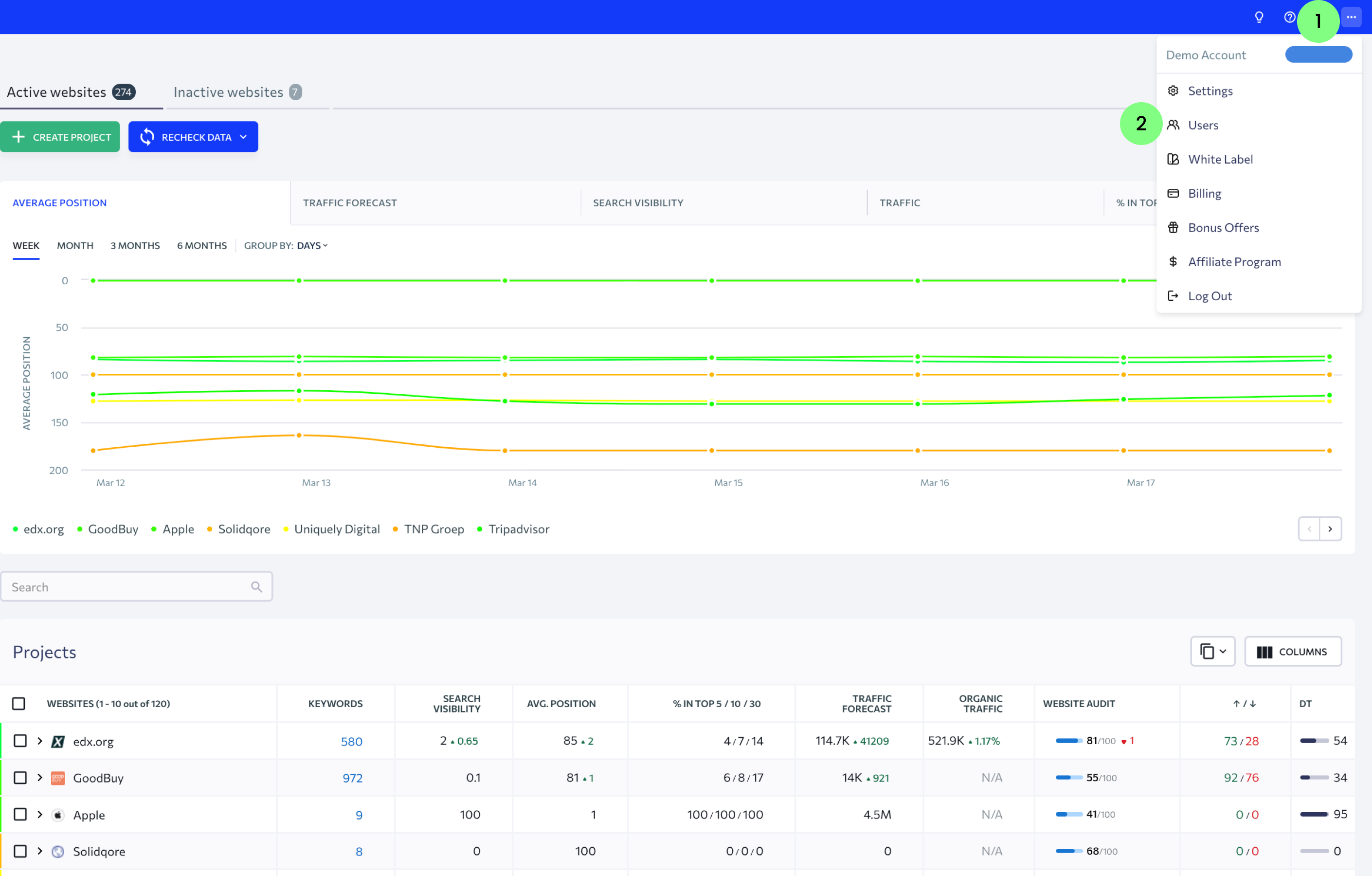Open the copy/export dropdown in Projects
1372x876 pixels.
tap(1212, 651)
